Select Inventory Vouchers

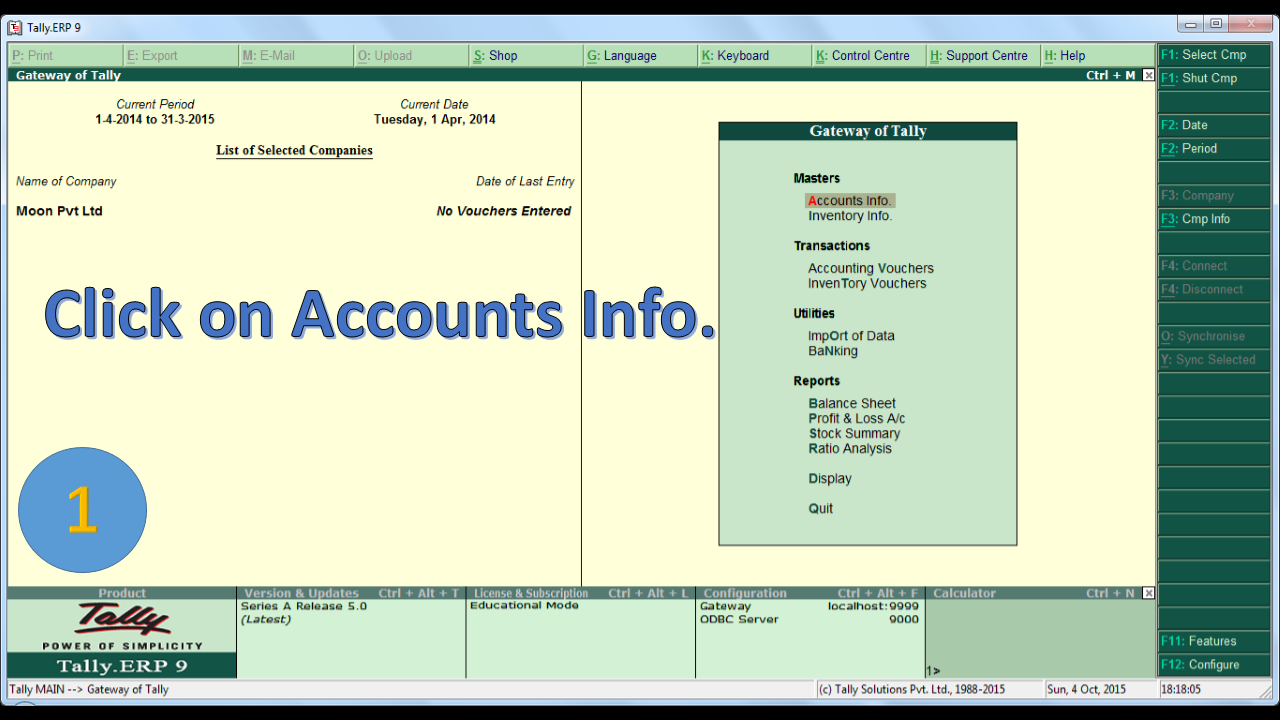[x=867, y=283]
